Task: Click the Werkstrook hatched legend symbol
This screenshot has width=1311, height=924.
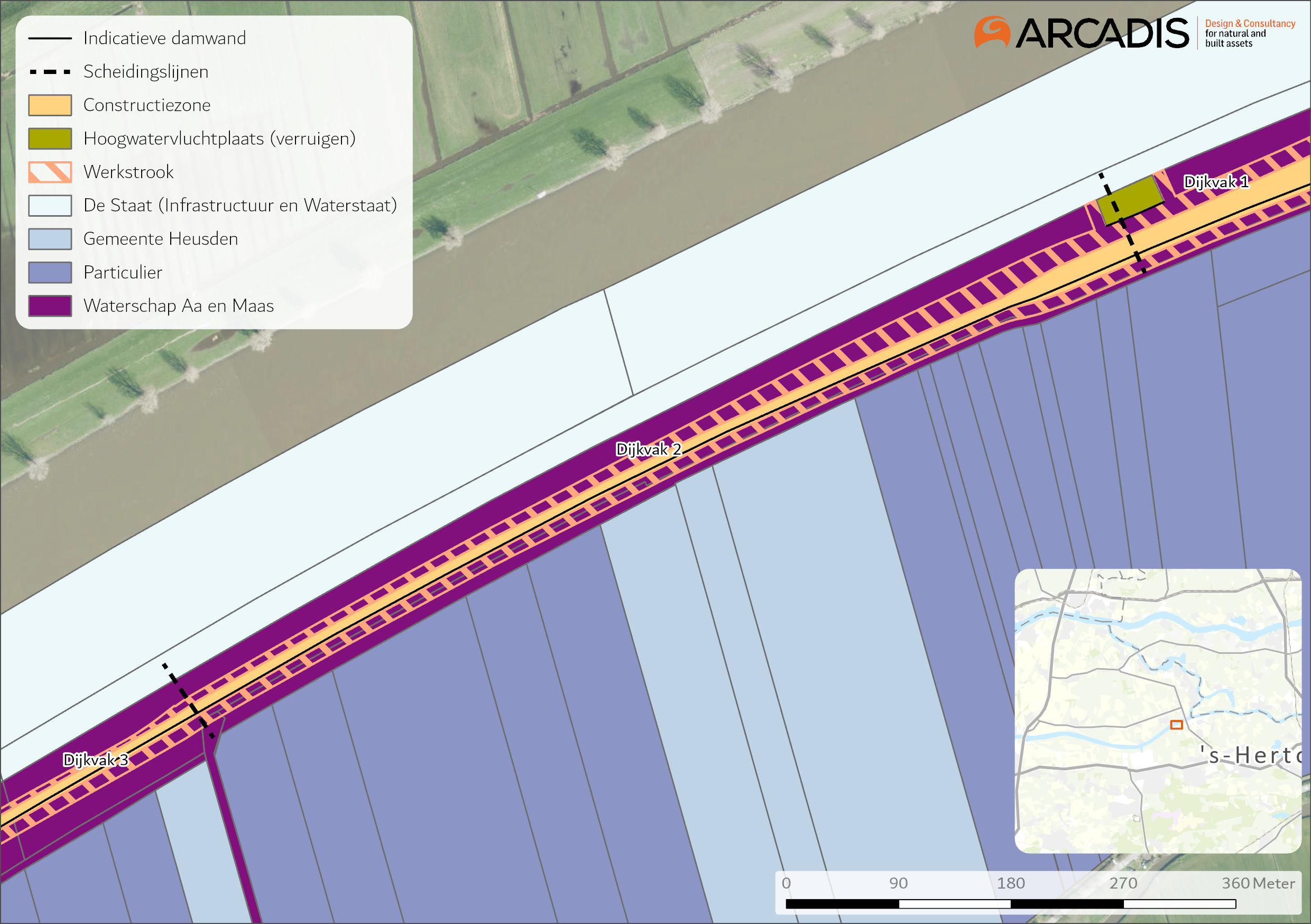Action: coord(50,172)
